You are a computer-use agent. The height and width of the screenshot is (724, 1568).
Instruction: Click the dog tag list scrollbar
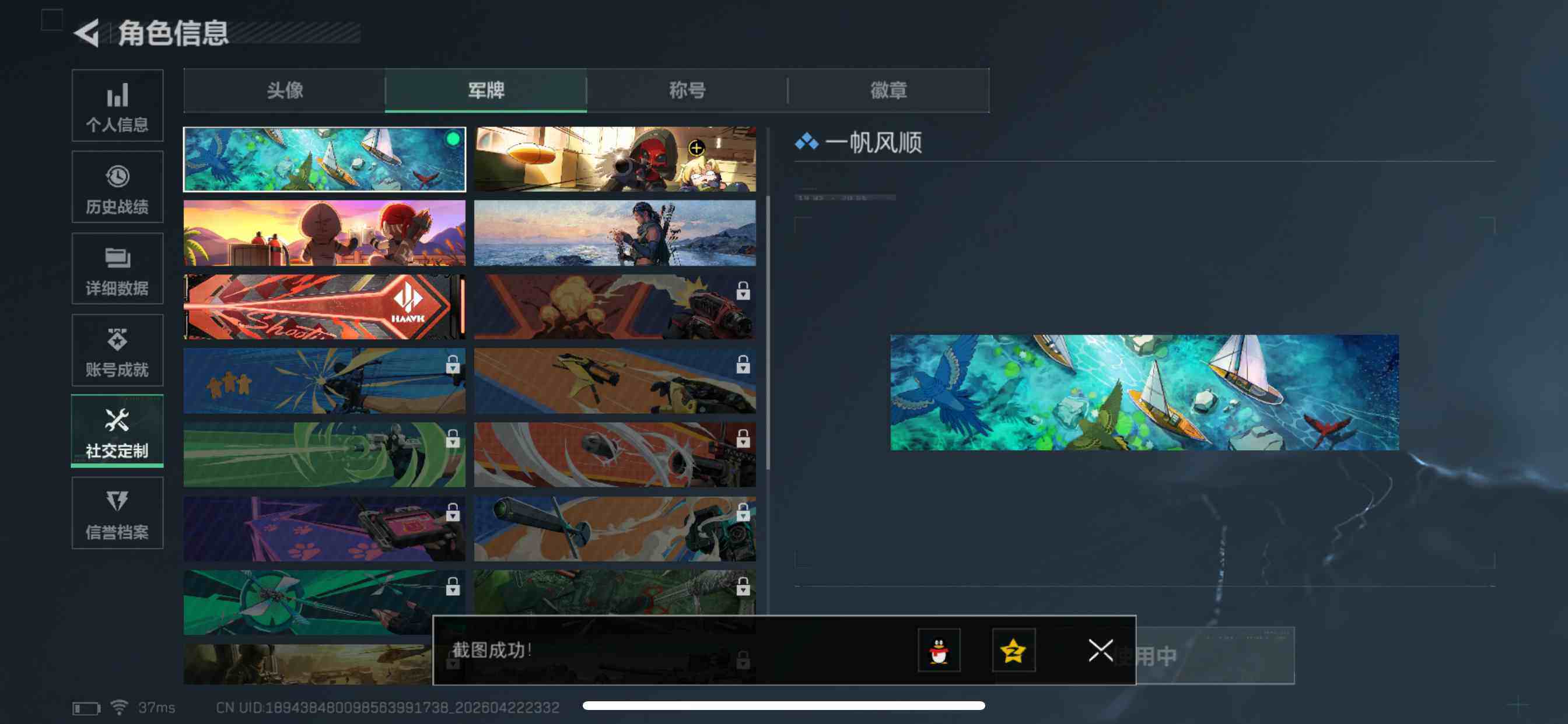768,333
